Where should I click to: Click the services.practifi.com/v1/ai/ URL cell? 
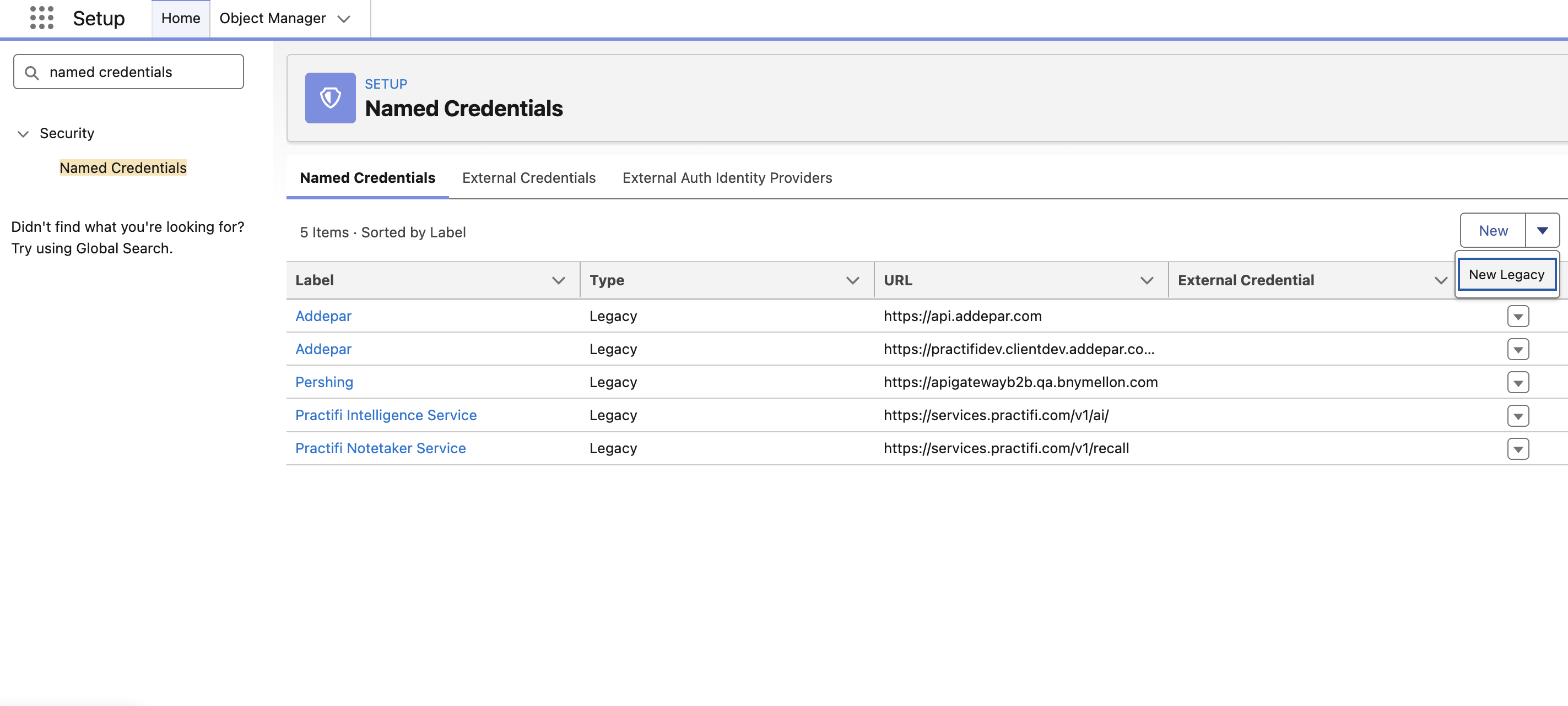996,415
